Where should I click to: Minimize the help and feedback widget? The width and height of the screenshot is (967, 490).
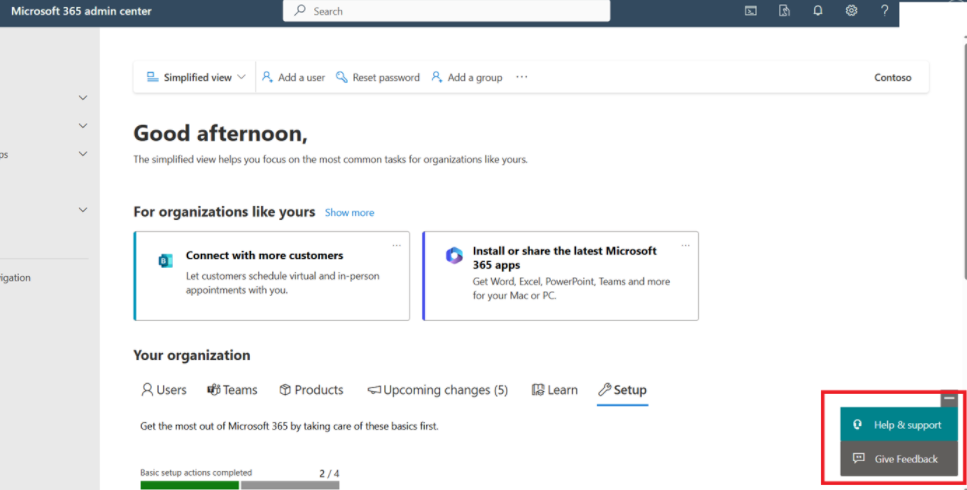pyautogui.click(x=949, y=399)
